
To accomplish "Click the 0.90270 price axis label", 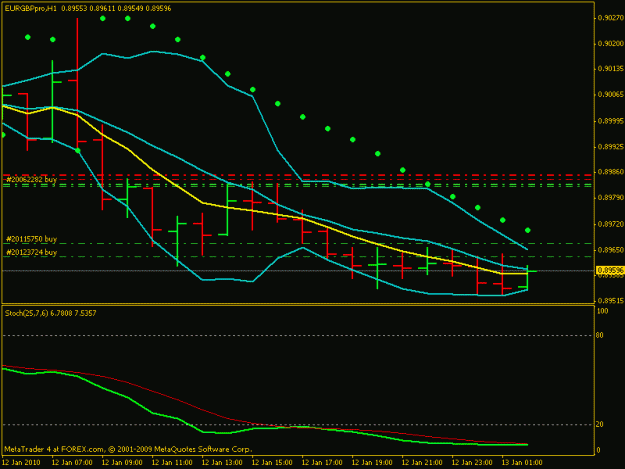I will pos(610,18).
